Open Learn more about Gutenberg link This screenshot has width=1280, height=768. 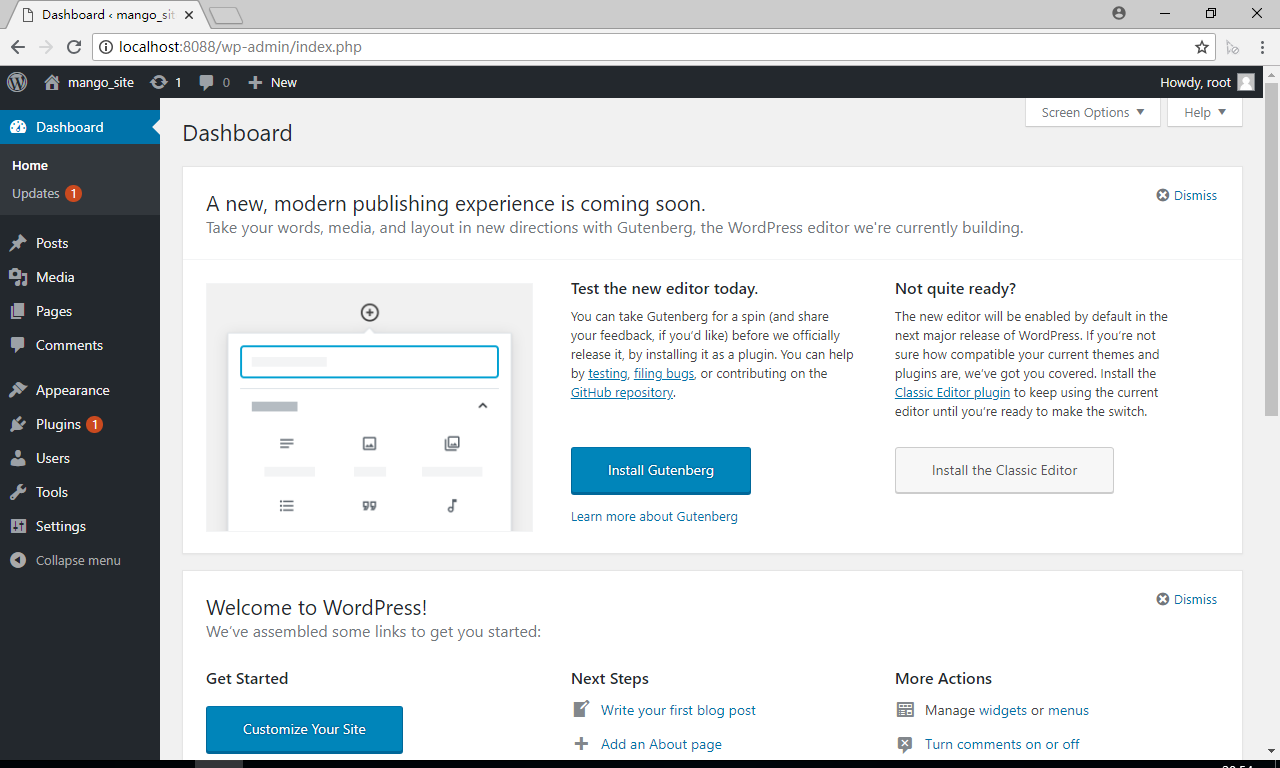click(x=654, y=517)
